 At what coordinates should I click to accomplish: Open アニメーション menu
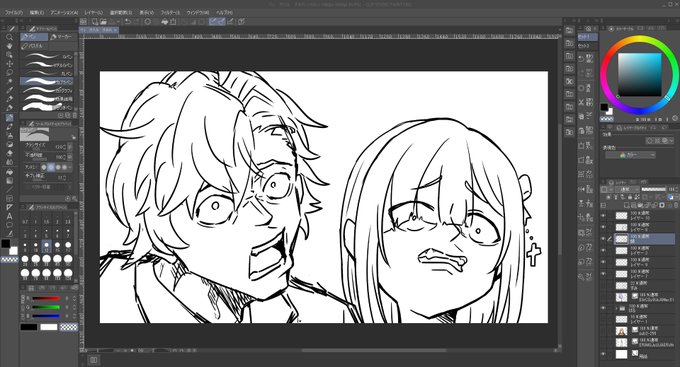pyautogui.click(x=65, y=13)
